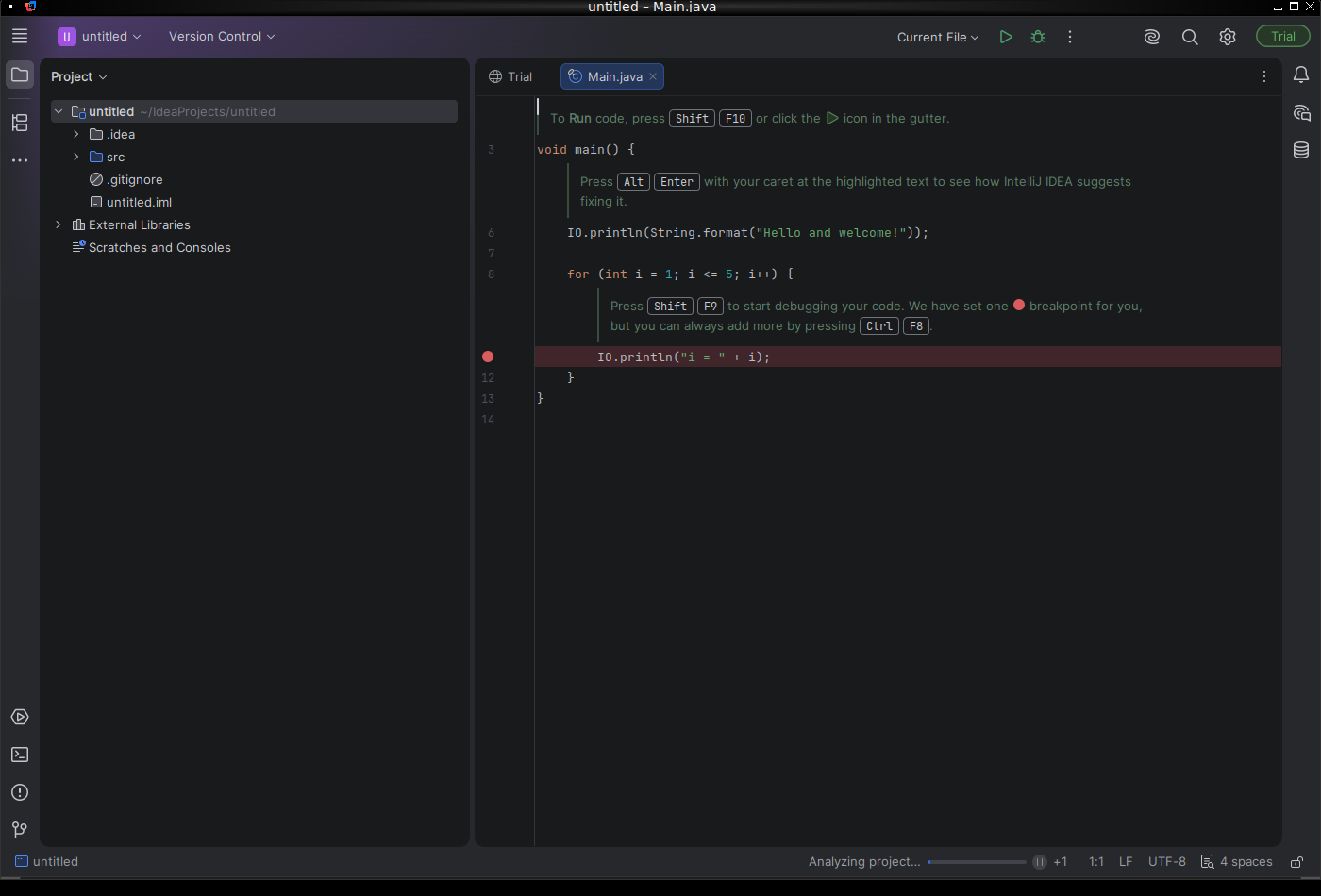Click the Trial license button
The height and width of the screenshot is (896, 1321).
[x=1283, y=36]
